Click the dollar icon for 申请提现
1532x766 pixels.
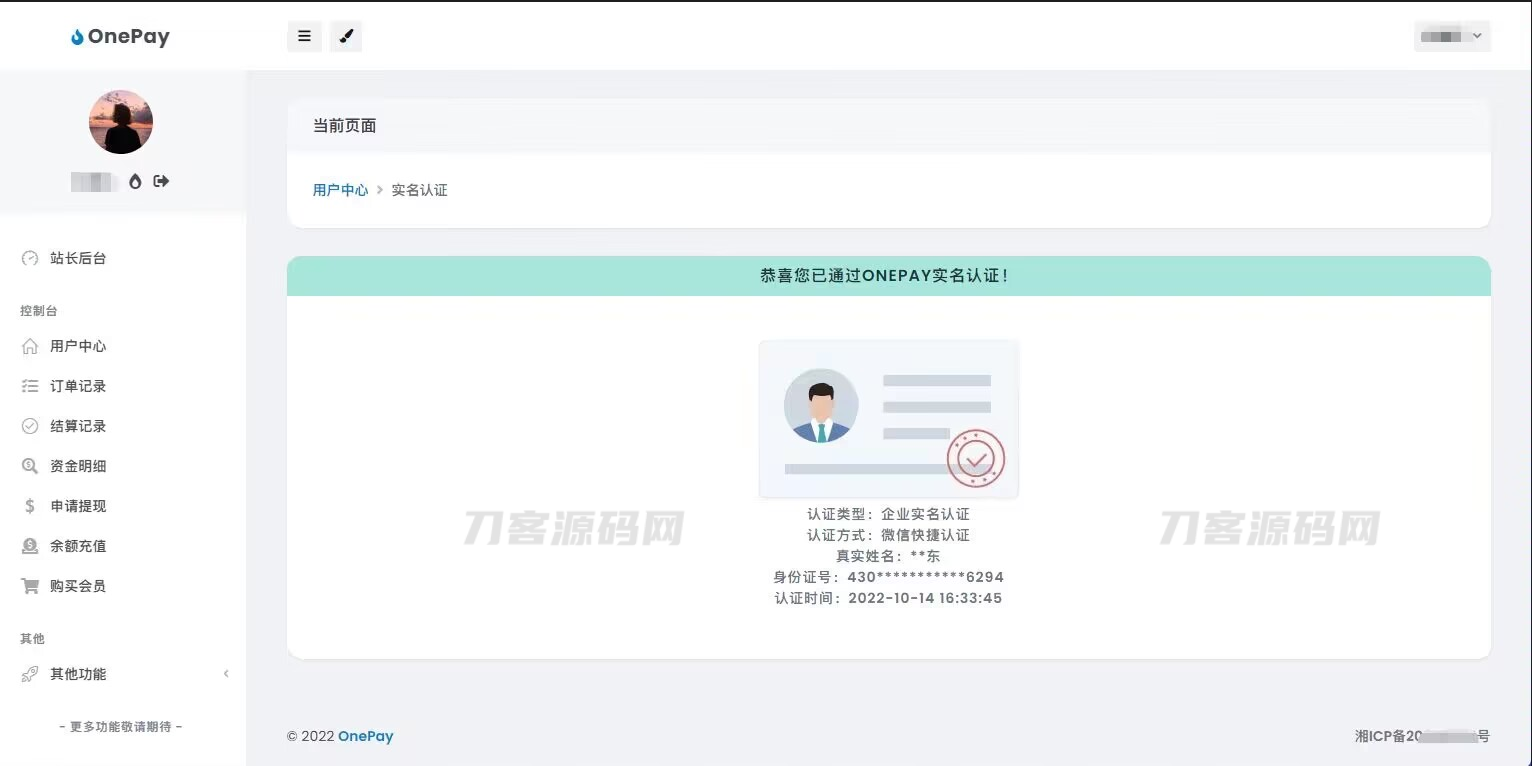click(x=30, y=506)
